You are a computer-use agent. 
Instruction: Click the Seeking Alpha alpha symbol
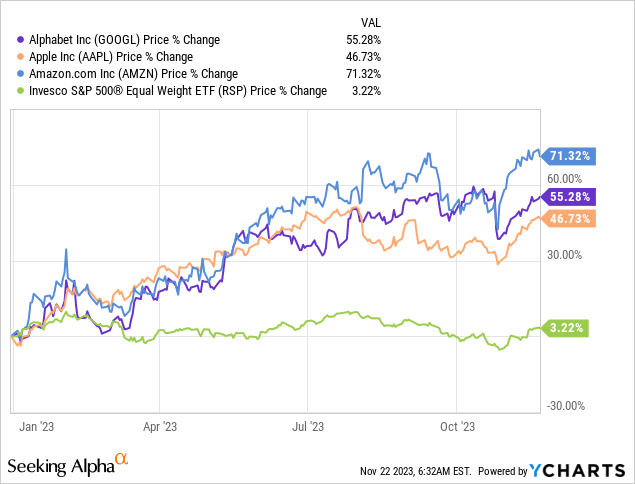pos(122,460)
